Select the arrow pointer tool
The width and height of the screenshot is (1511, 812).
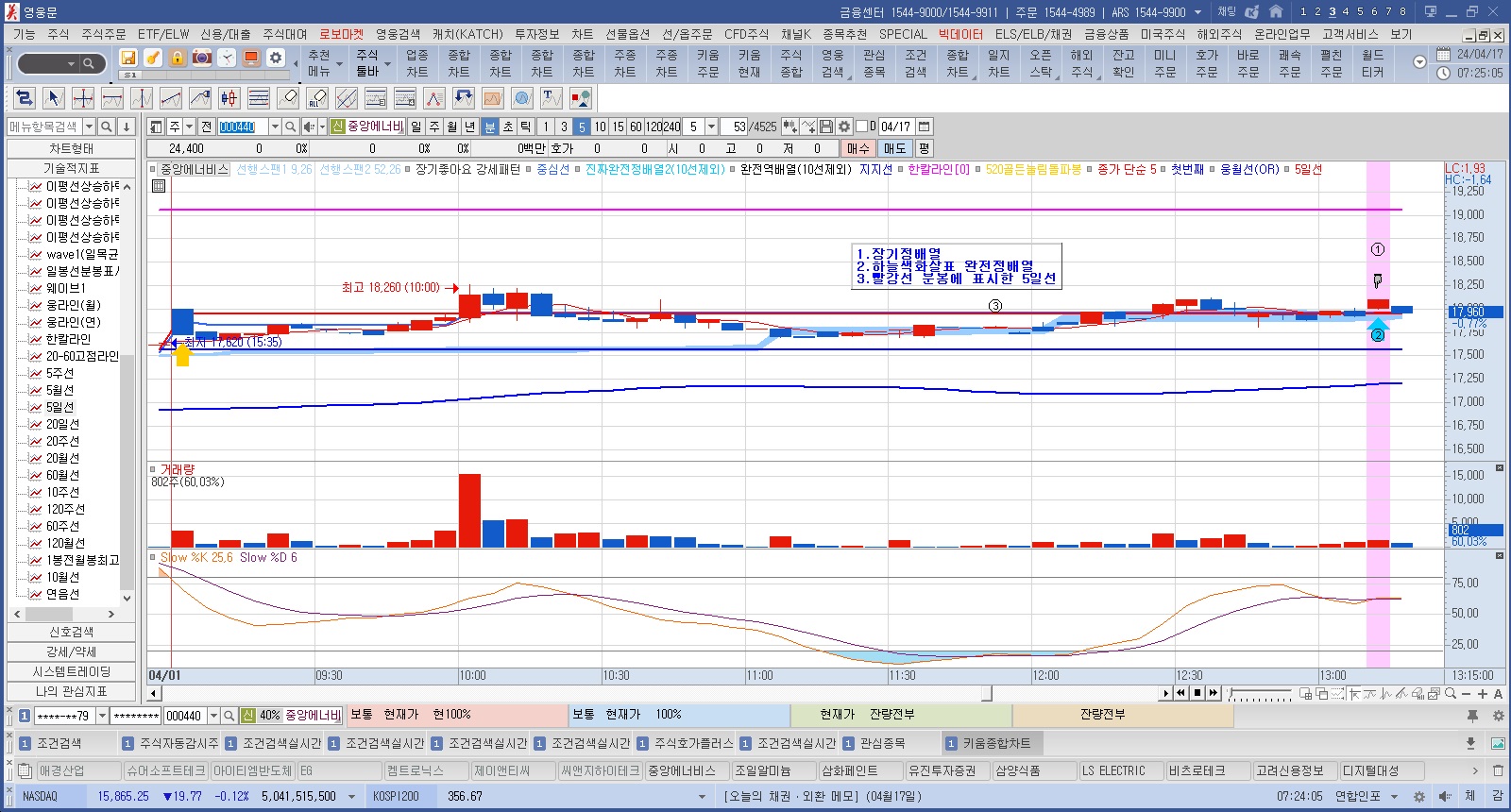(x=54, y=98)
